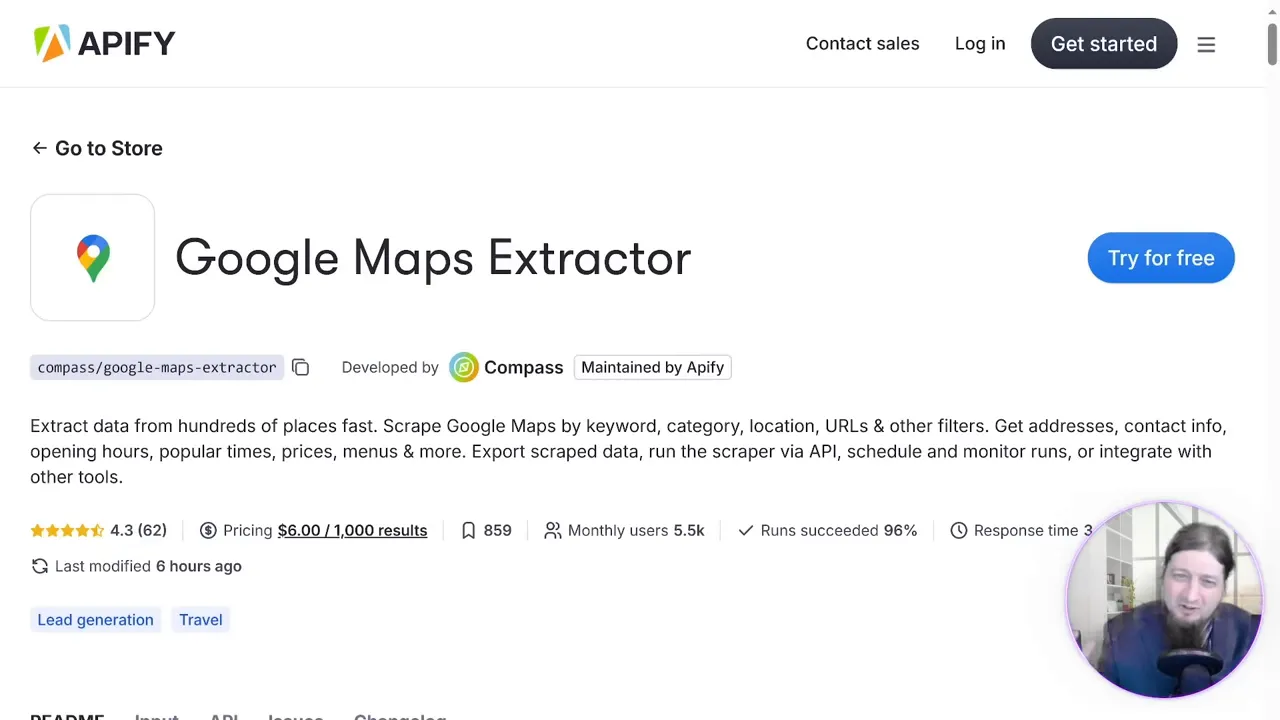Open the hamburger menu icon
1280x720 pixels.
pyautogui.click(x=1206, y=44)
